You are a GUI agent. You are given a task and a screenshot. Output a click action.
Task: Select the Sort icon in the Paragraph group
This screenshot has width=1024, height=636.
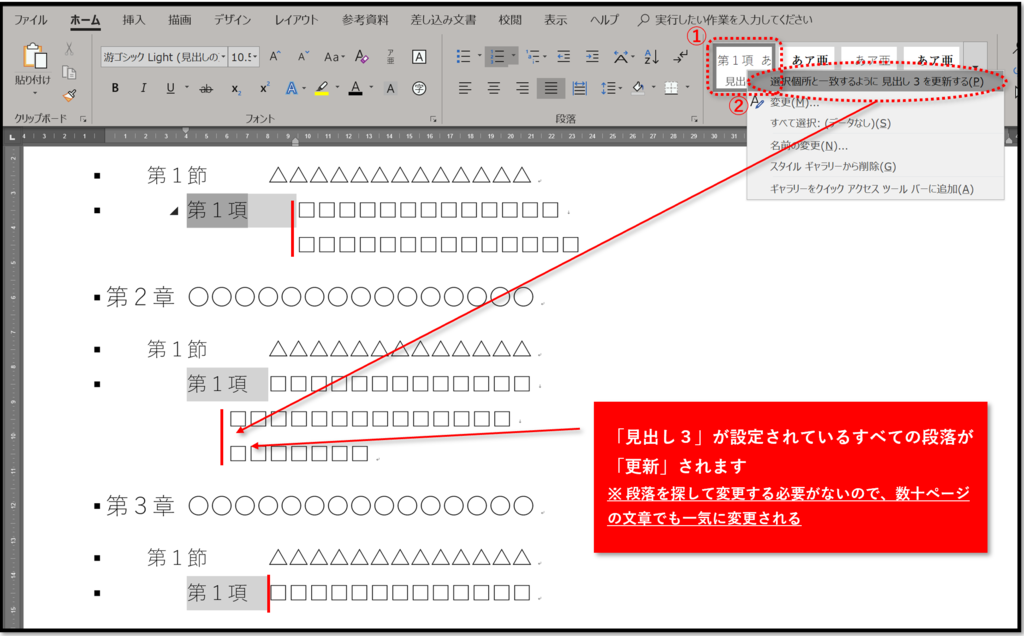(650, 56)
